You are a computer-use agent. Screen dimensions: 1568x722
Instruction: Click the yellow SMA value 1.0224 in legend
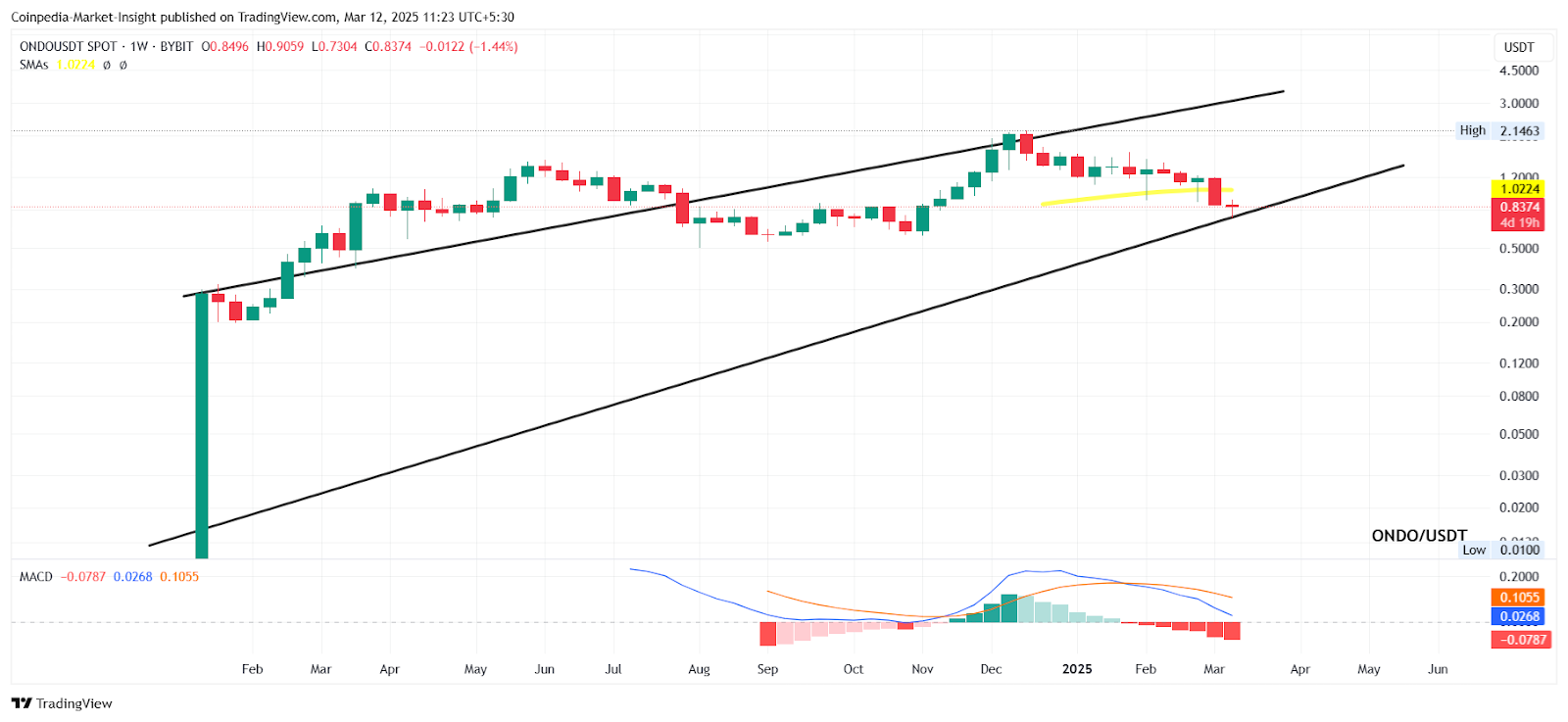tap(75, 65)
